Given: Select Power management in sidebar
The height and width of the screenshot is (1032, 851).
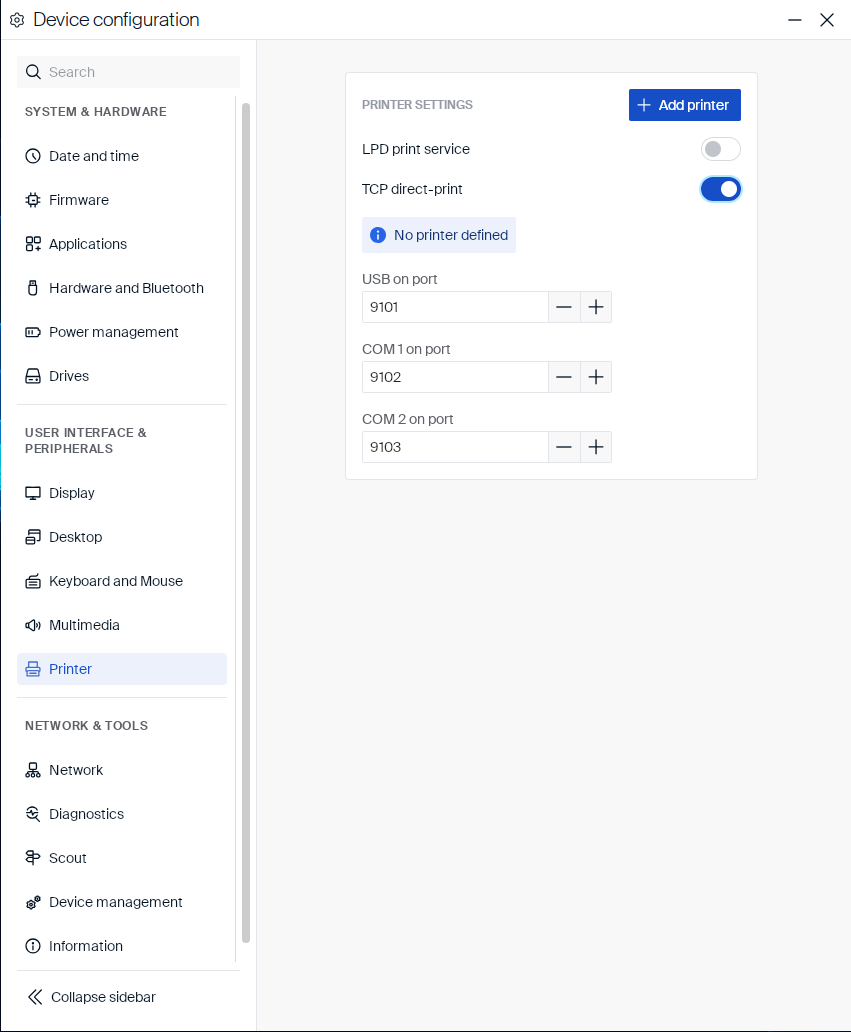Looking at the screenshot, I should coord(122,332).
